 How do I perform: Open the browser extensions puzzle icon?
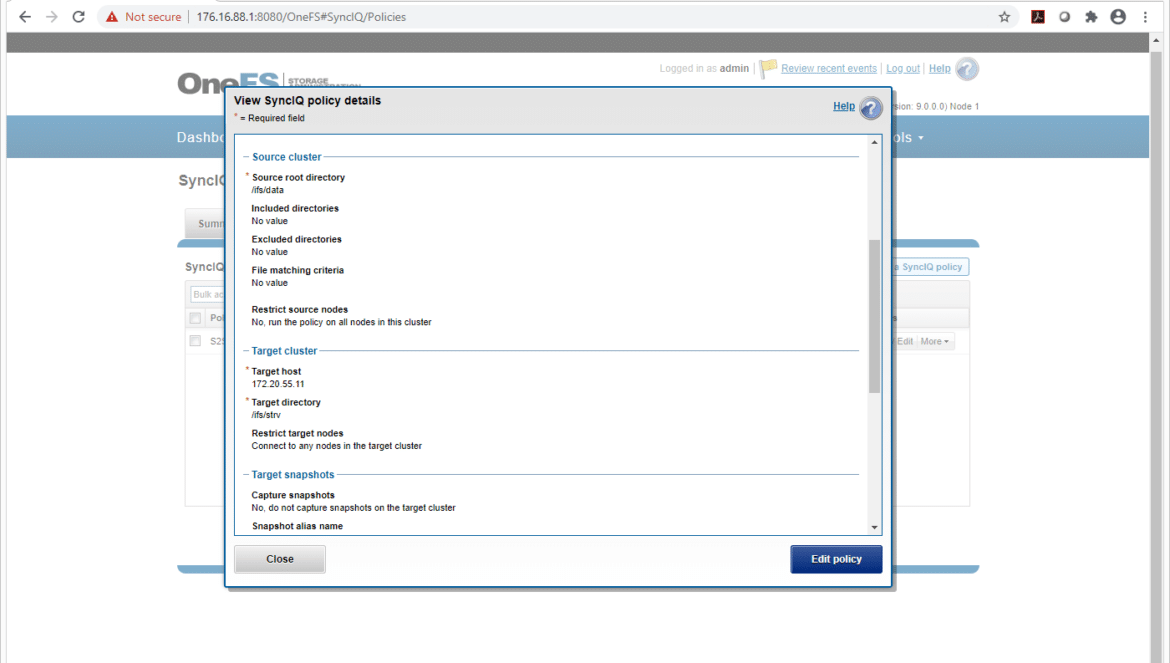click(x=1091, y=16)
